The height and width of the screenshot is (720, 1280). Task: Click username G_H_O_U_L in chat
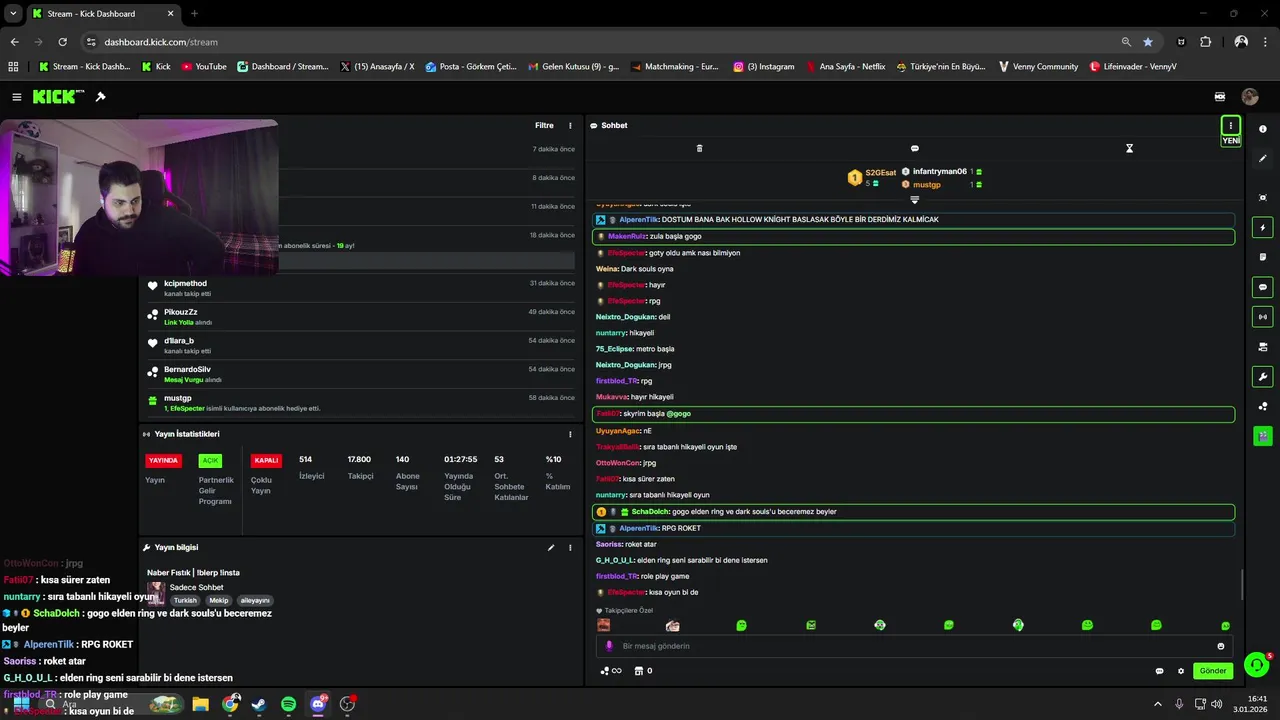tap(614, 560)
